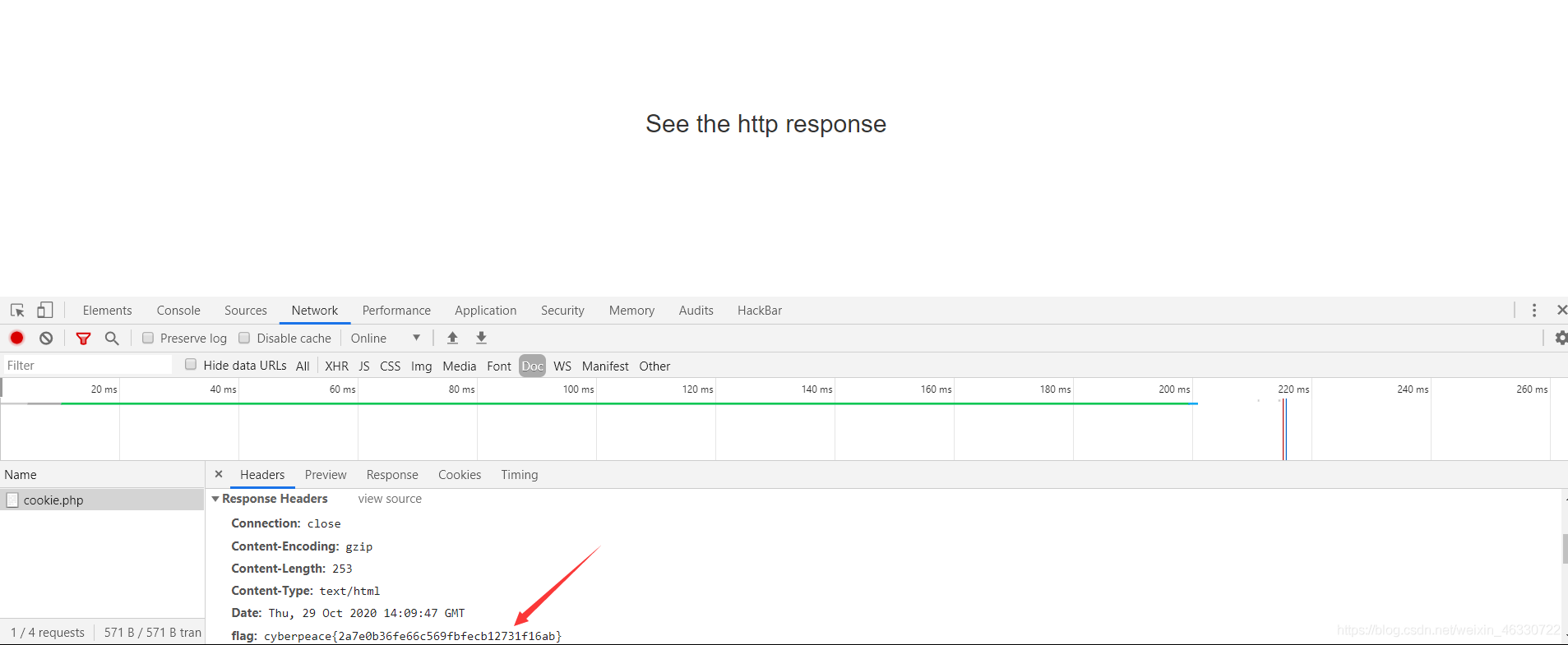Click the flag header value cyberpeace
1568x645 pixels.
[413, 636]
